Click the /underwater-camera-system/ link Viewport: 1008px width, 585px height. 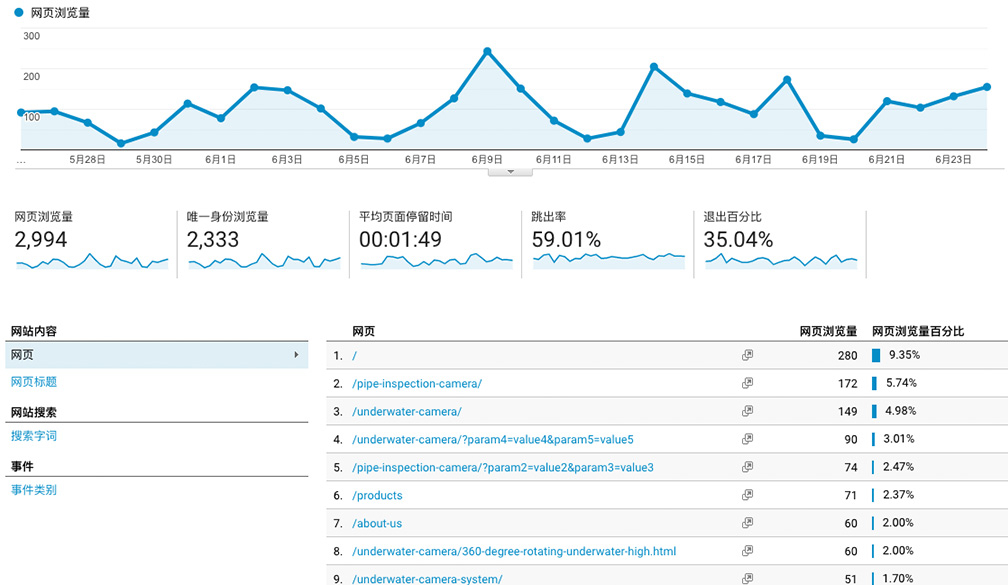427,579
